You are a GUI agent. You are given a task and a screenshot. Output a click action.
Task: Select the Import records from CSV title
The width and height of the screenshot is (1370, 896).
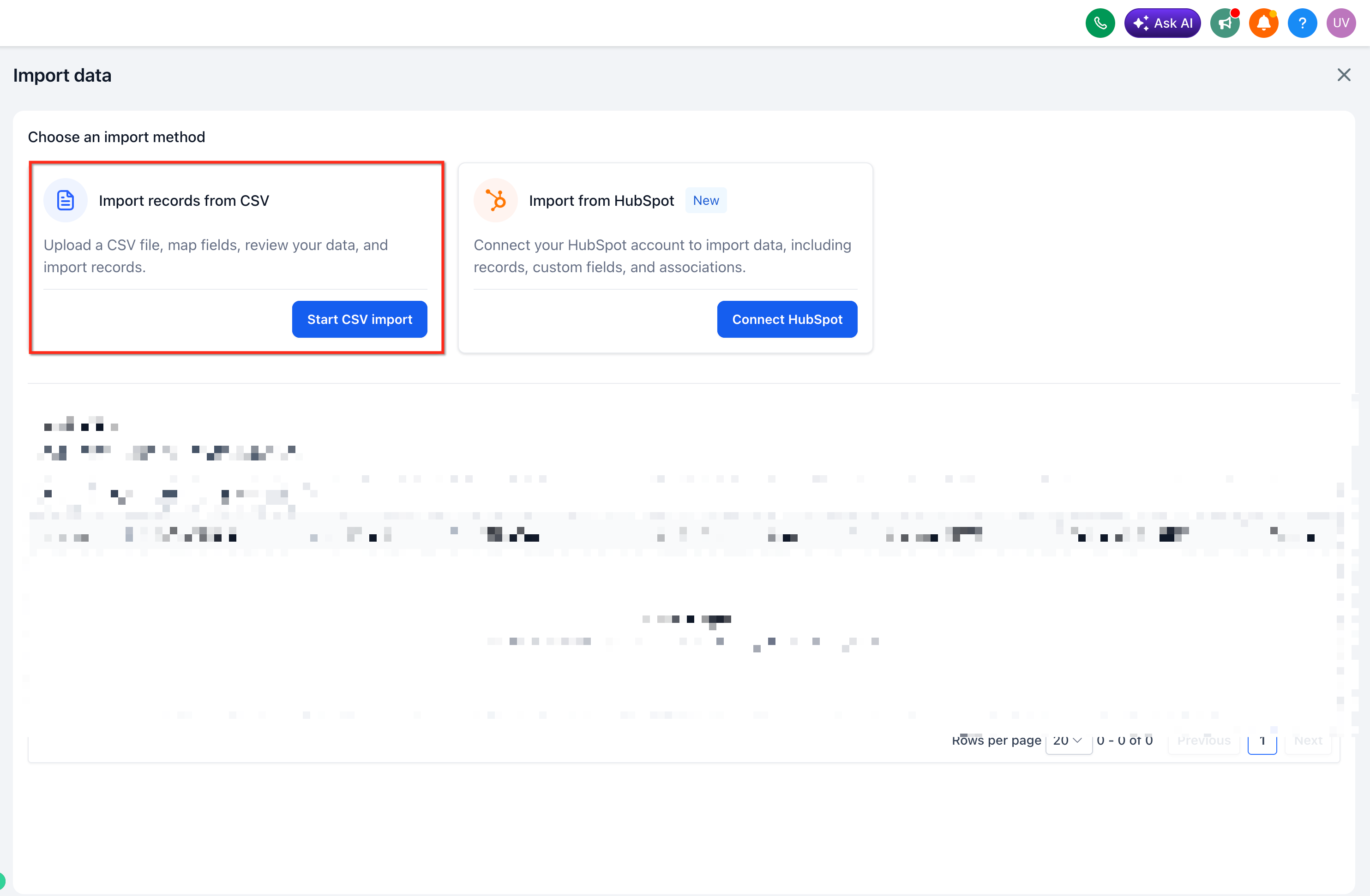184,200
